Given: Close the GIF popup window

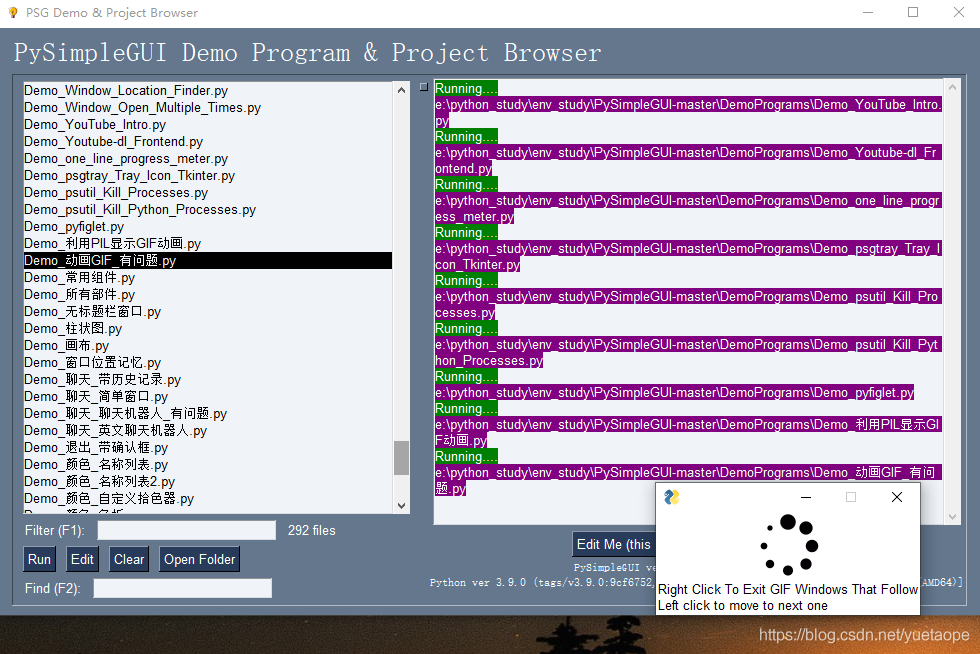Looking at the screenshot, I should pyautogui.click(x=897, y=497).
